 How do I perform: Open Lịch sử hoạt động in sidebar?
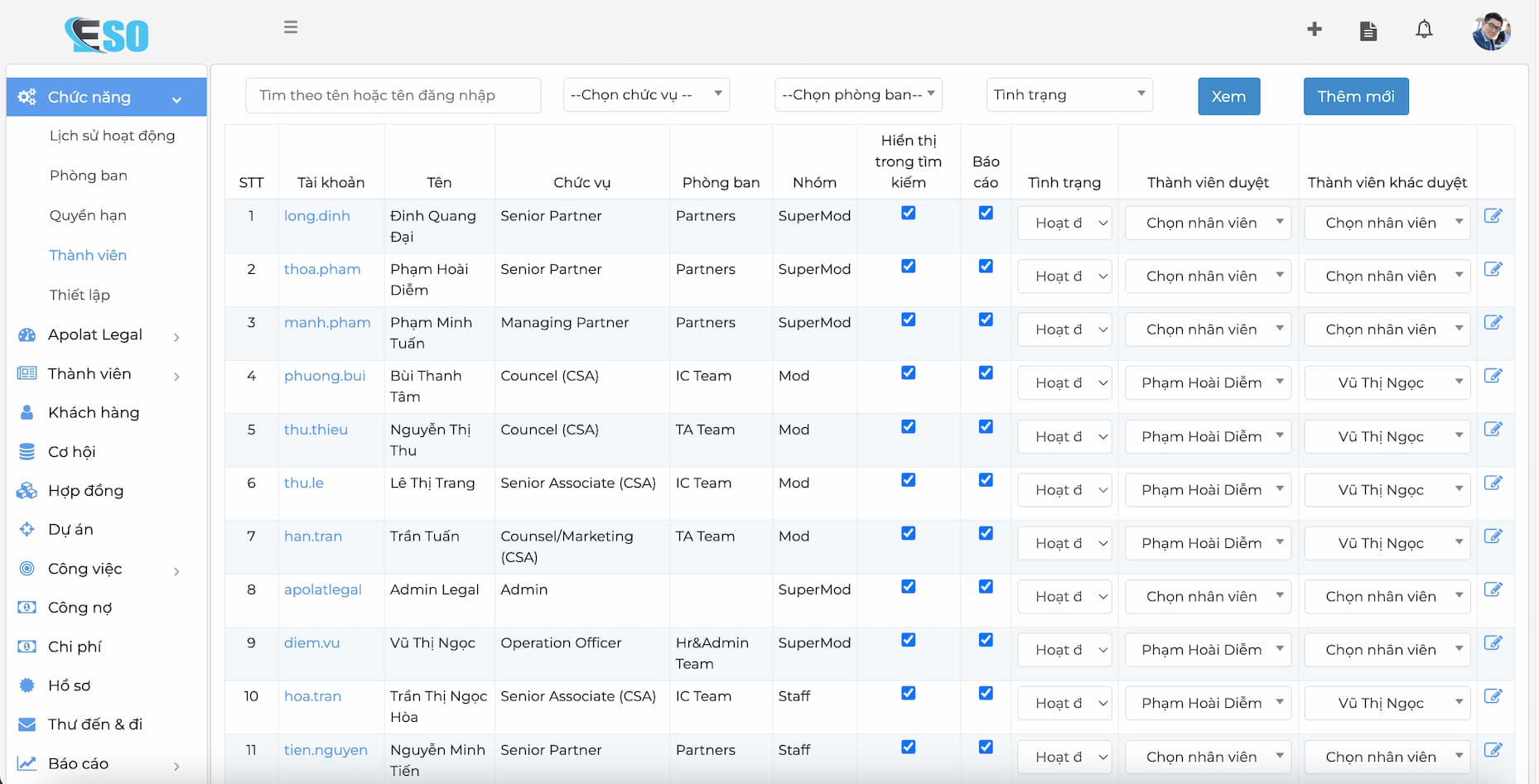click(112, 136)
